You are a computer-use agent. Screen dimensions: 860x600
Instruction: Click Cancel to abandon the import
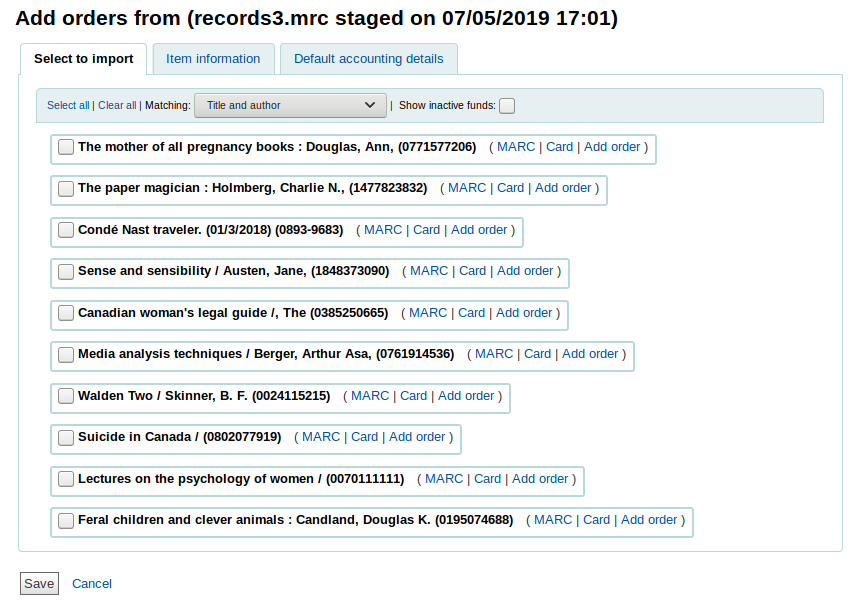91,583
